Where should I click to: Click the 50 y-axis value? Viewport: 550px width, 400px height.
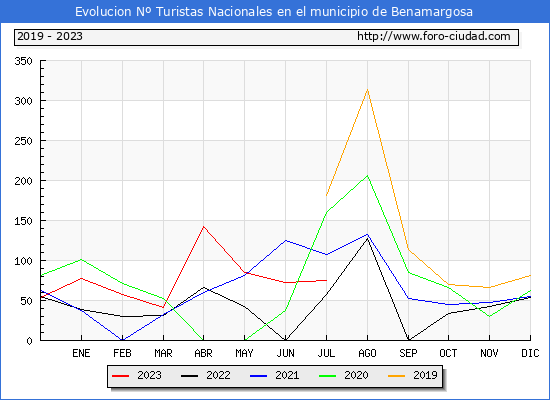[26, 301]
